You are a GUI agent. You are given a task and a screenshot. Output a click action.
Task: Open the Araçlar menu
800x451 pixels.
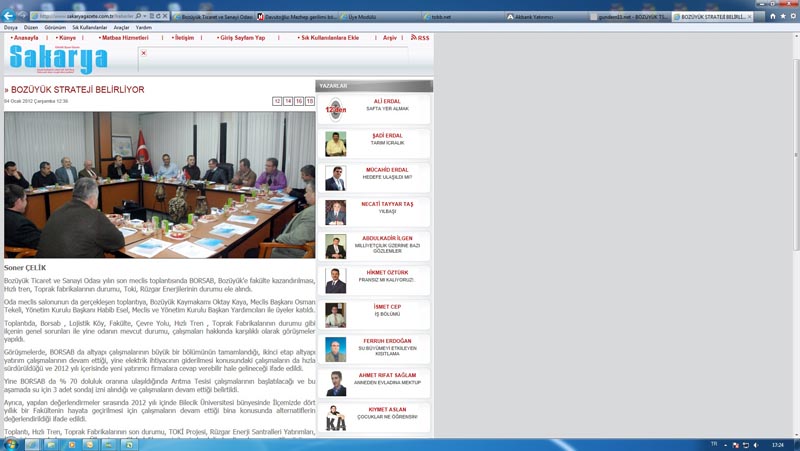pyautogui.click(x=121, y=28)
